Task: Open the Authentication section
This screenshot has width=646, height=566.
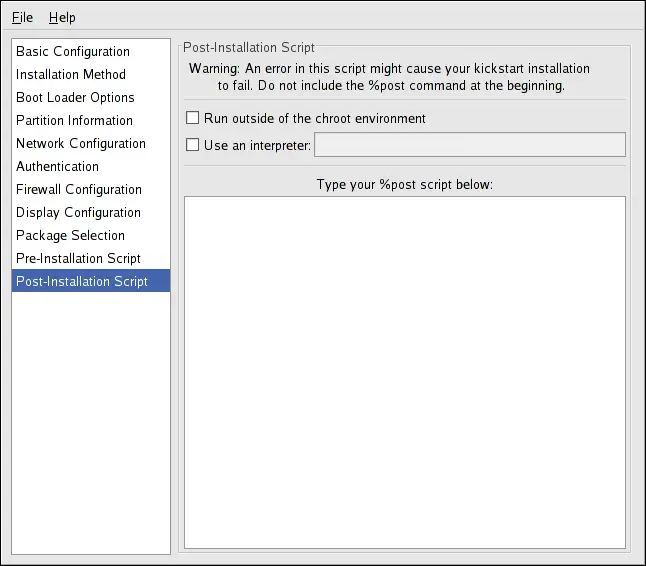Action: click(58, 166)
